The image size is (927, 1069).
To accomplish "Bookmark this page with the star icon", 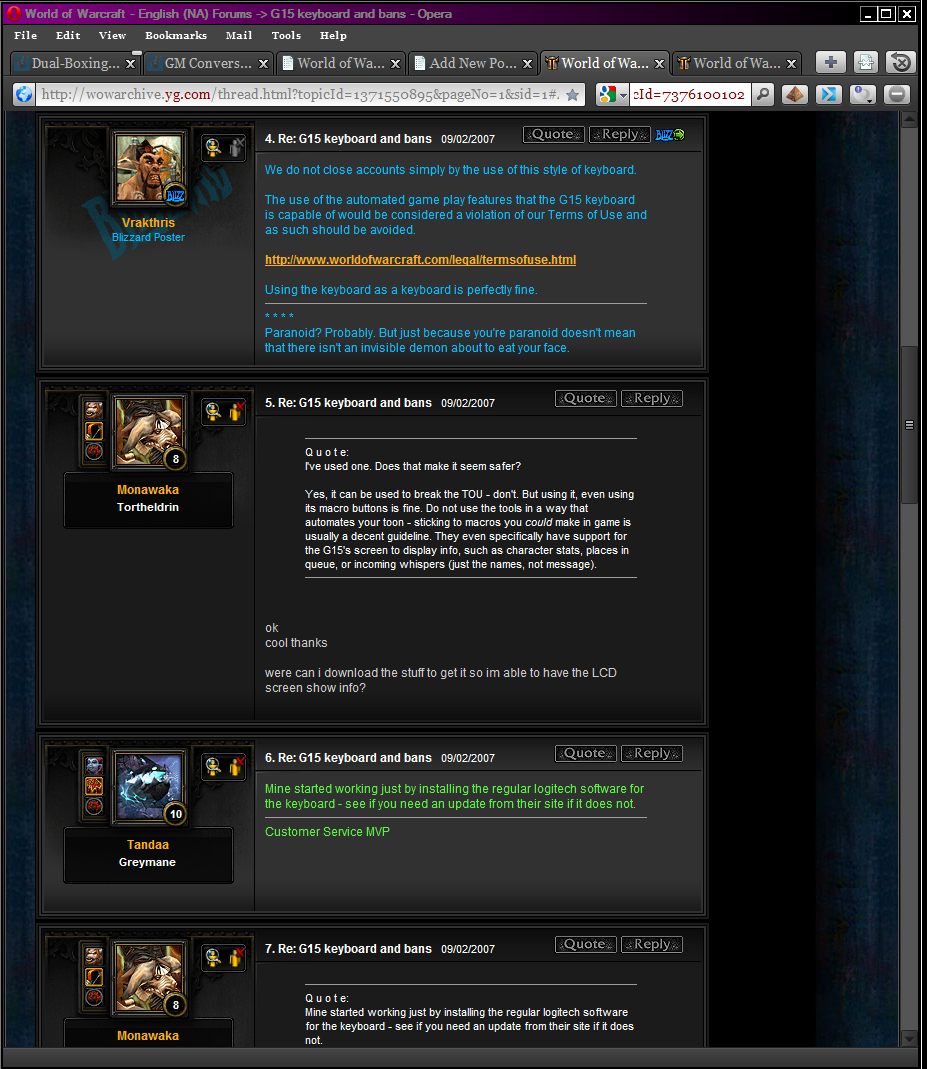I will tap(573, 95).
